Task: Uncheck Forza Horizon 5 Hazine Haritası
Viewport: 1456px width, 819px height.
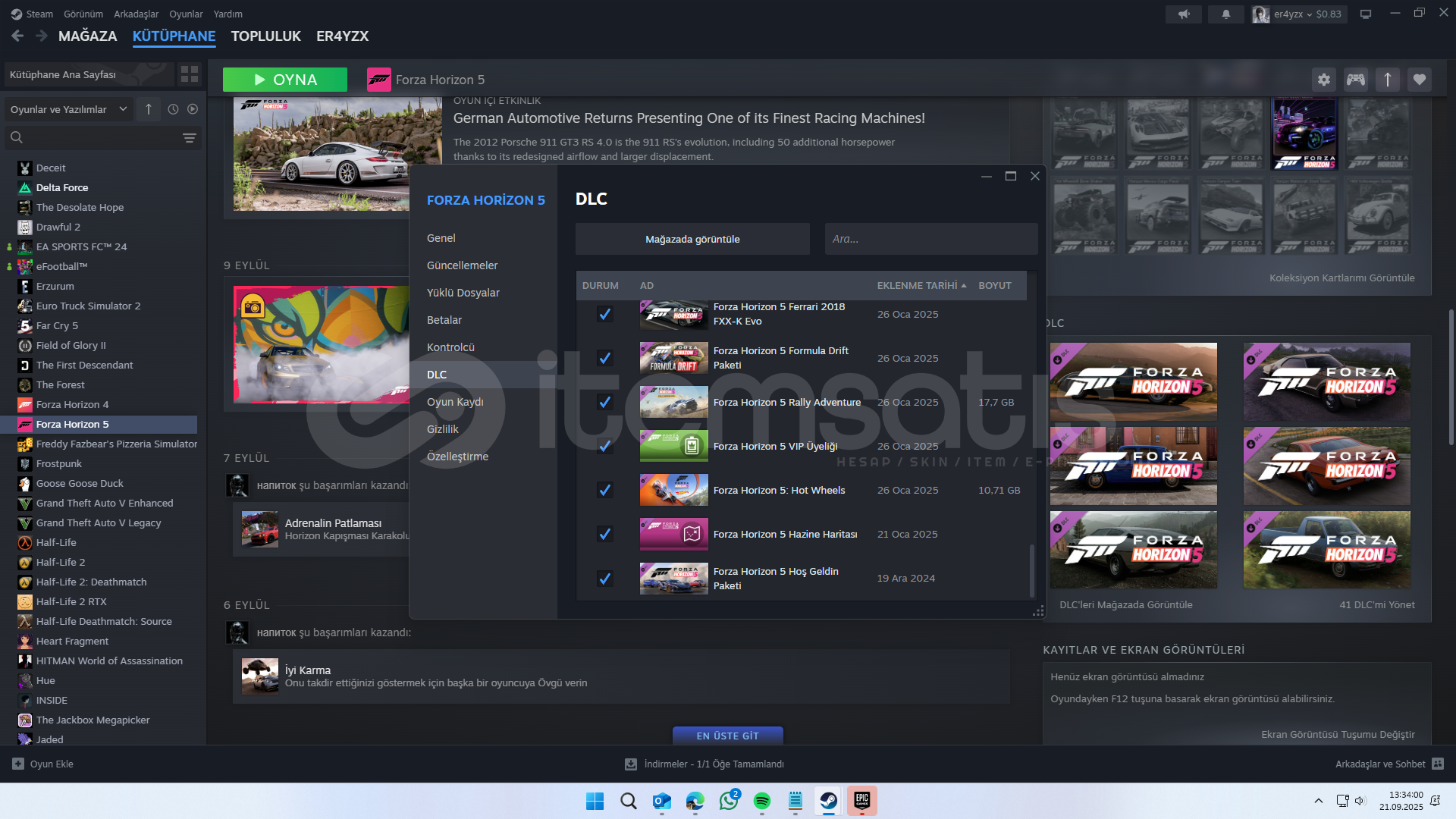Action: (x=604, y=534)
